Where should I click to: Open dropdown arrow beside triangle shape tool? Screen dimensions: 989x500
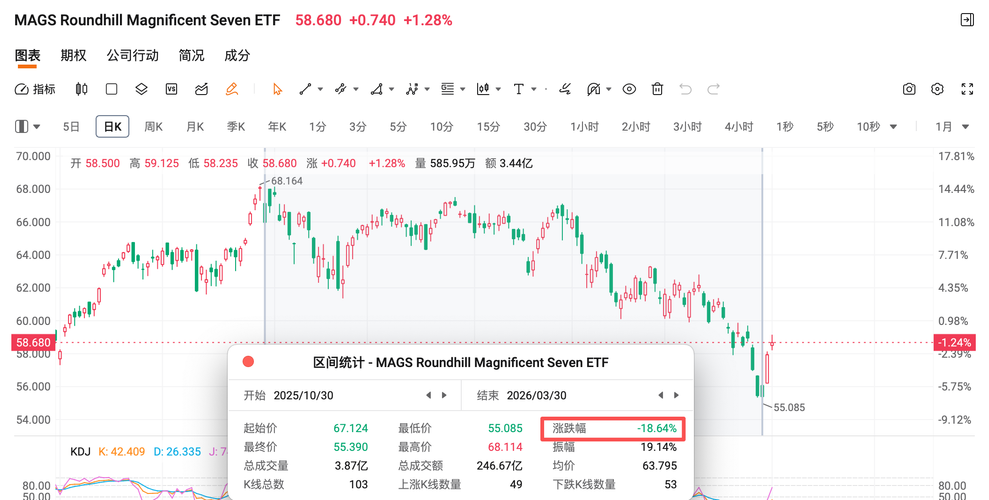(392, 90)
